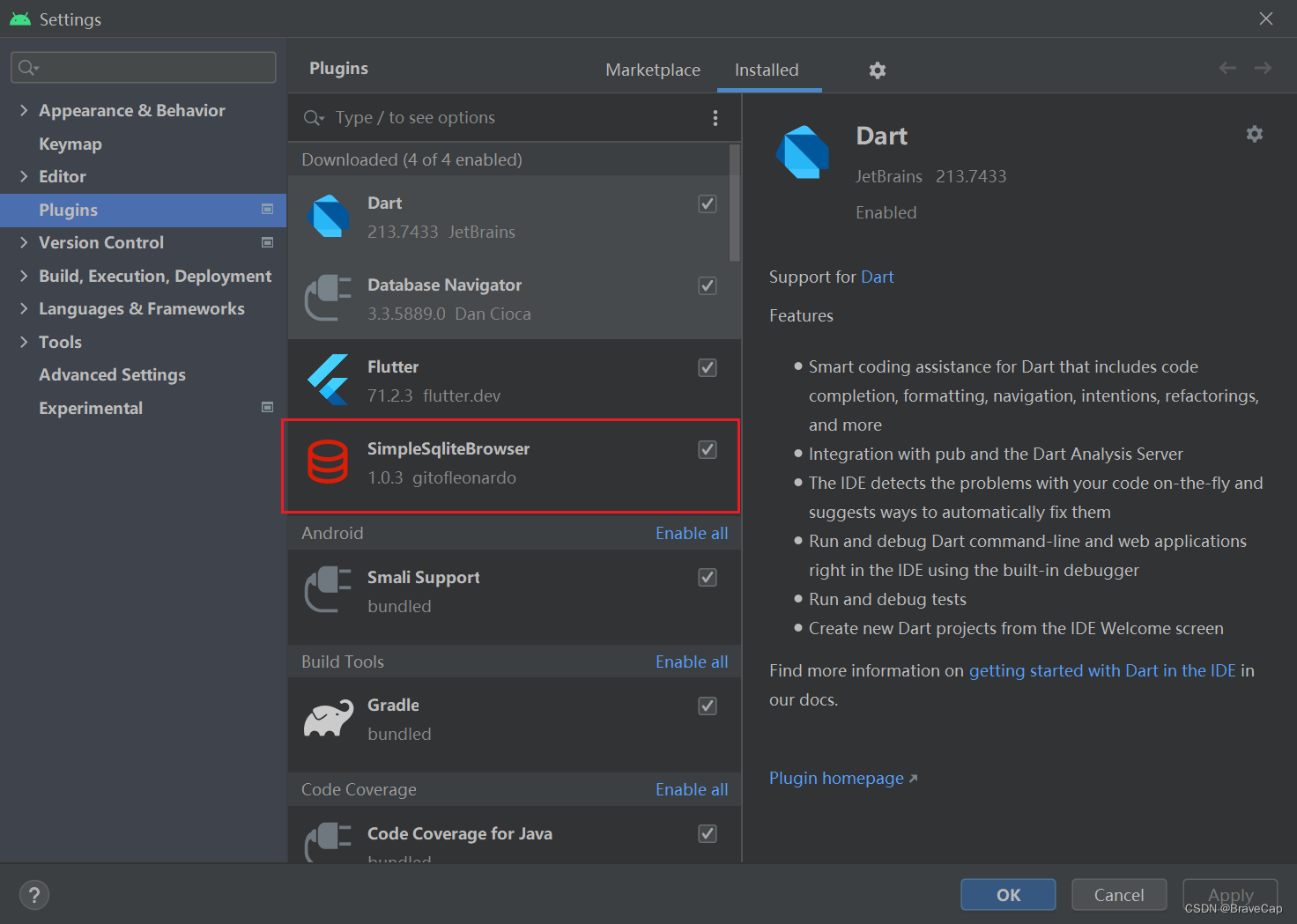The width and height of the screenshot is (1297, 924).
Task: Switch to the Marketplace tab
Action: click(x=653, y=70)
